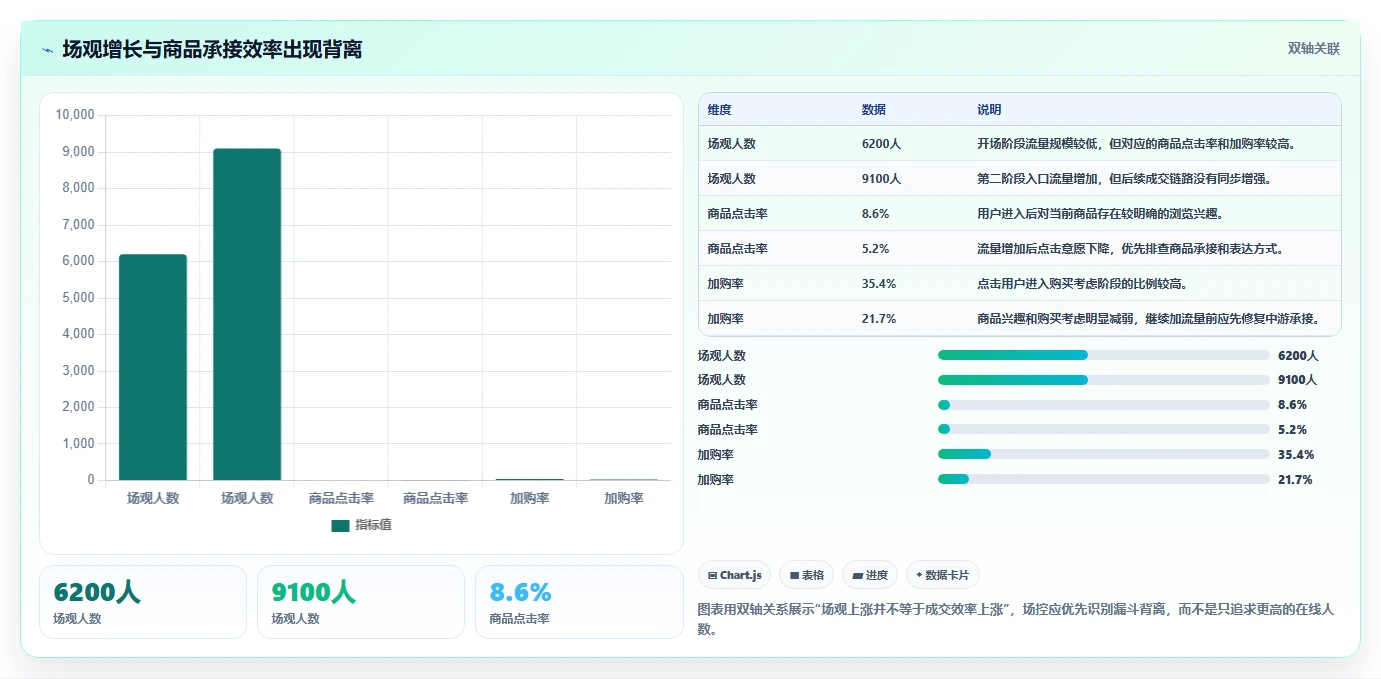The width and height of the screenshot is (1381, 679).
Task: Select the 进度 chip
Action: (x=870, y=575)
